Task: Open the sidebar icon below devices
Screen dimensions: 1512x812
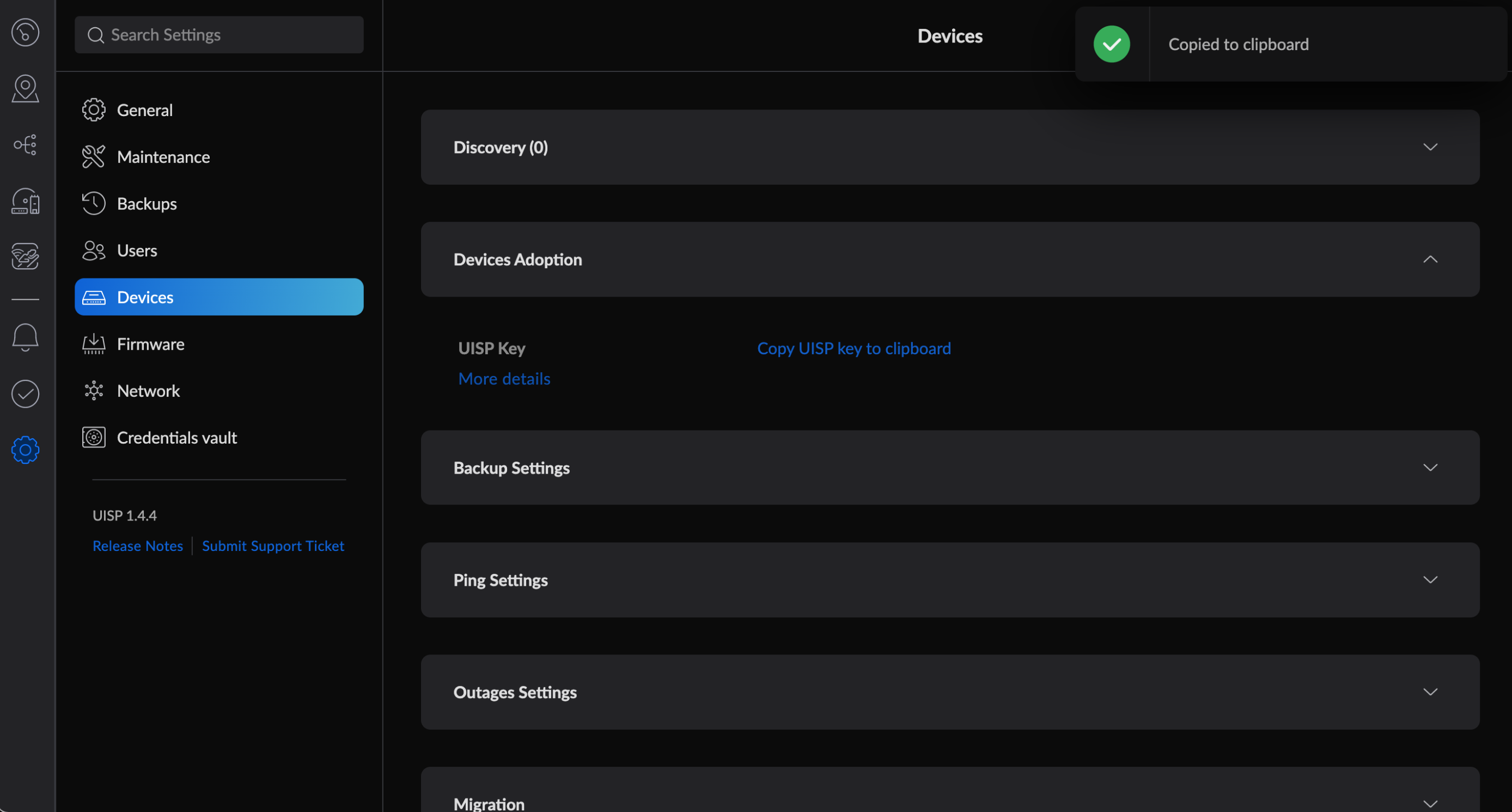Action: pyautogui.click(x=25, y=257)
